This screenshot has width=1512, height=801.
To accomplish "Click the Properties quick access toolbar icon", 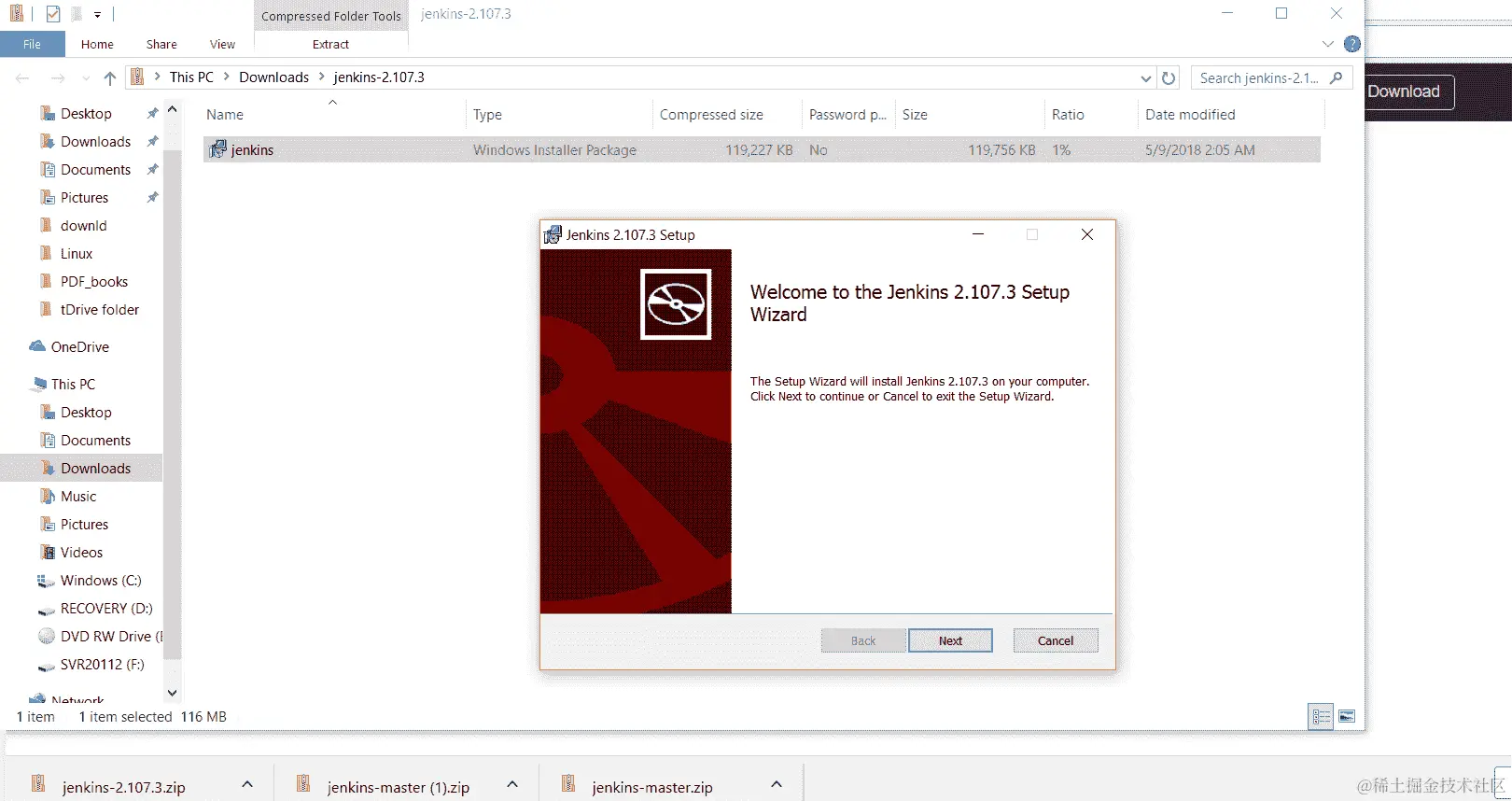I will (x=53, y=14).
